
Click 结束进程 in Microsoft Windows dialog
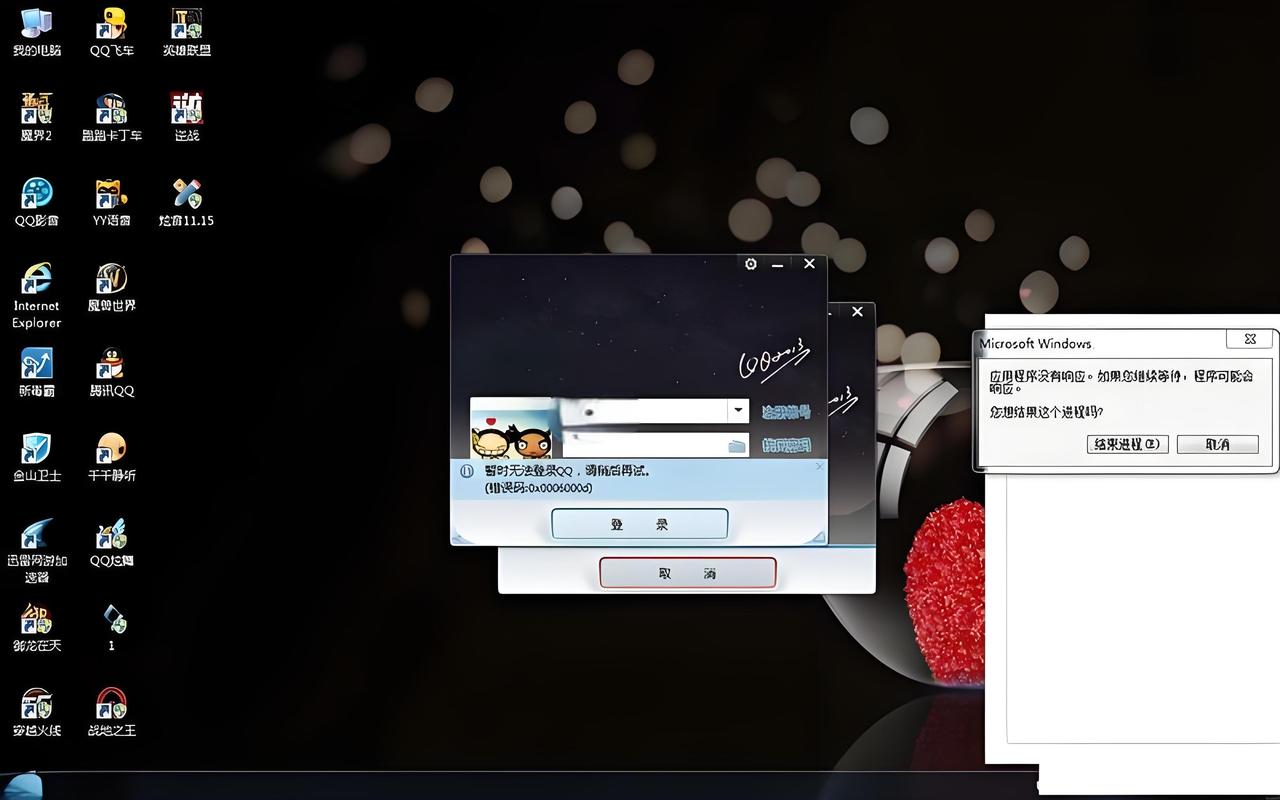pyautogui.click(x=1127, y=444)
